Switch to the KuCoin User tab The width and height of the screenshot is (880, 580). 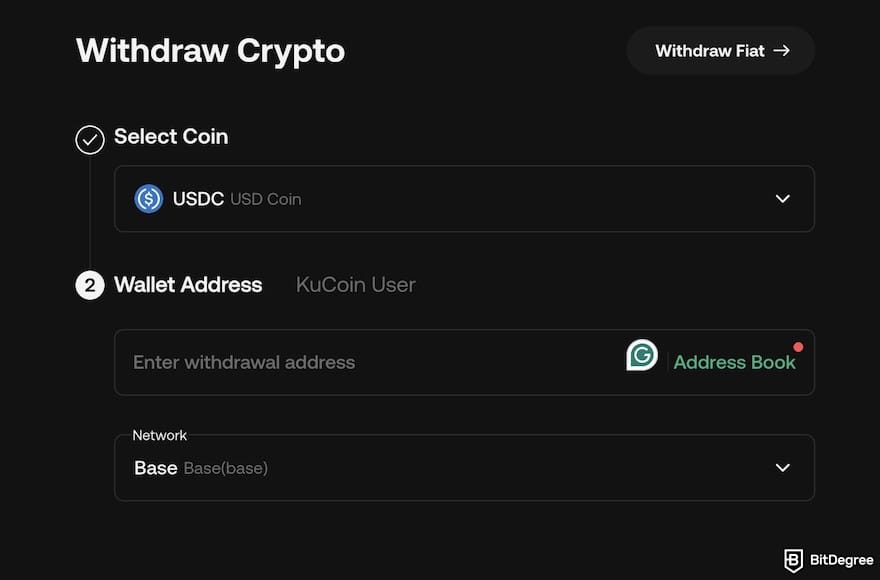coord(355,285)
